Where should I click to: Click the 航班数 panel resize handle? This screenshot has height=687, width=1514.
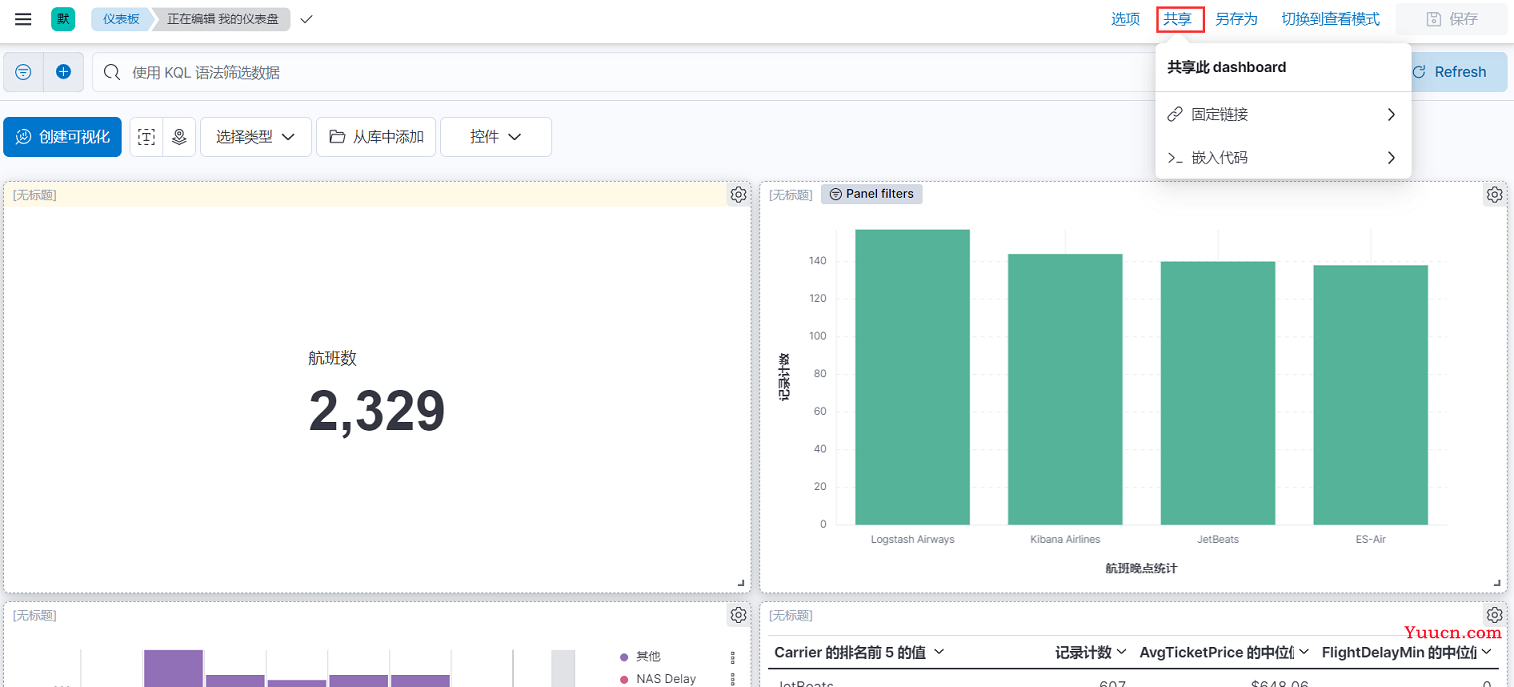tap(741, 582)
